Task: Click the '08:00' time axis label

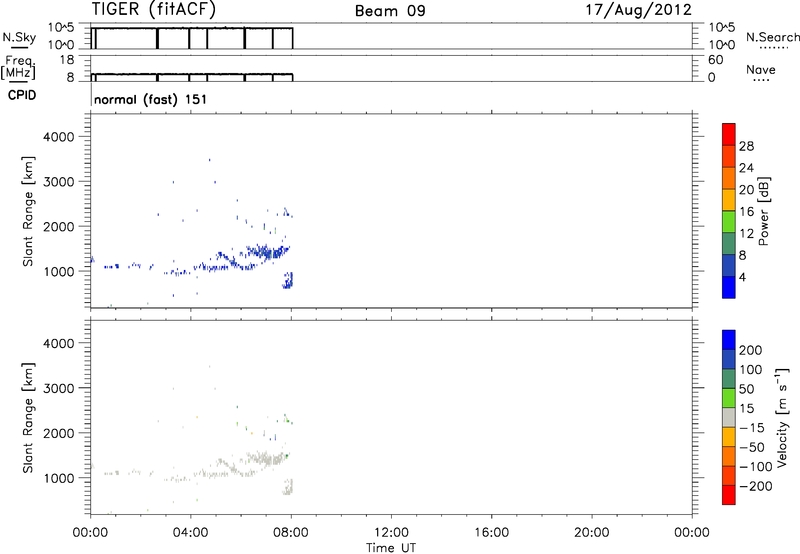Action: 291,533
